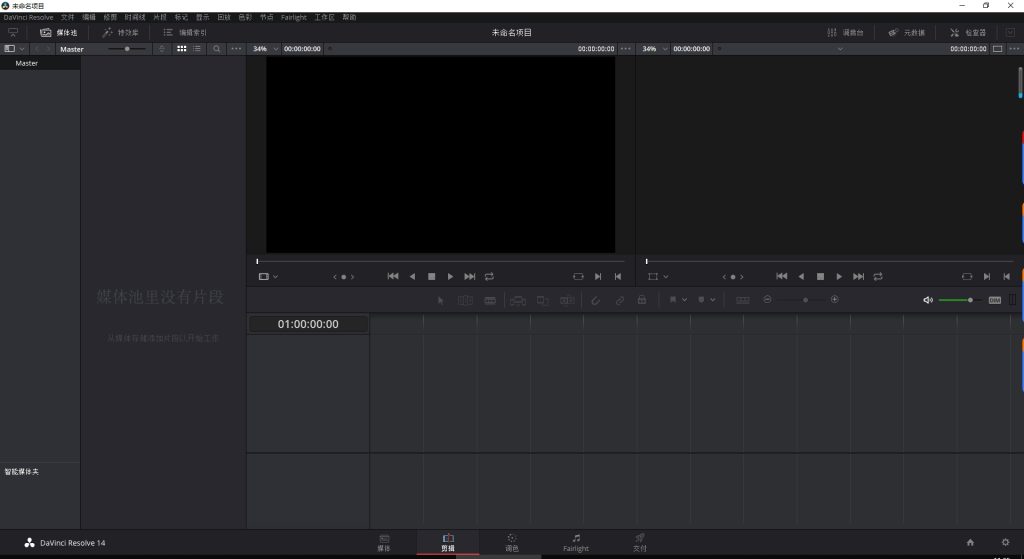Screen dimensions: 1024x559
Task: Open the 检查器 (Inspector) panel
Action: coord(967,32)
